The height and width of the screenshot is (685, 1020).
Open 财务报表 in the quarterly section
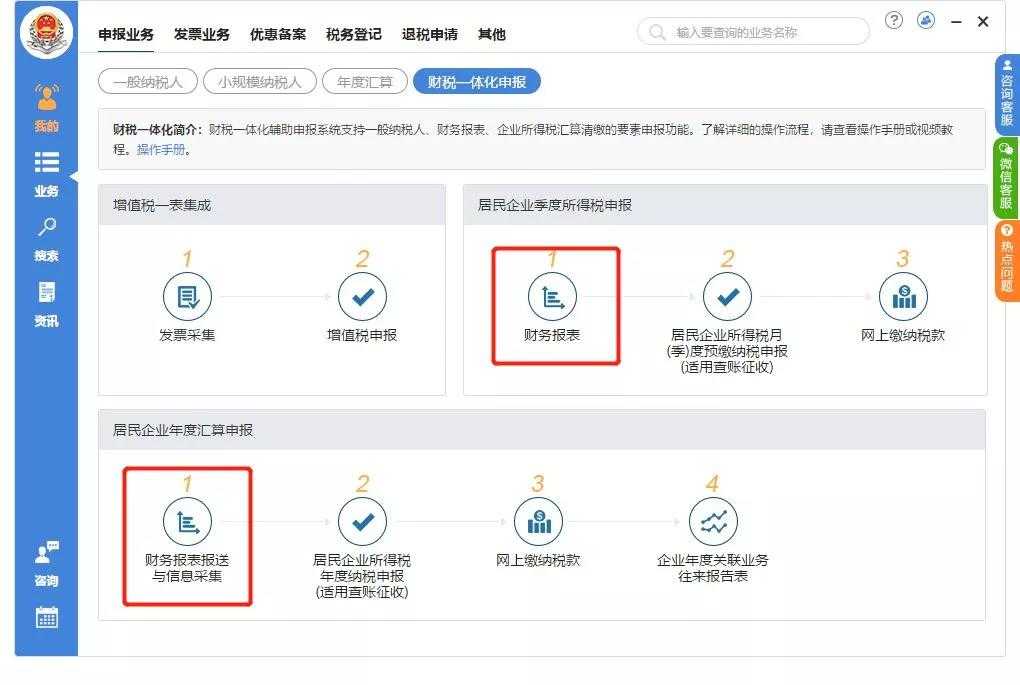pos(553,297)
